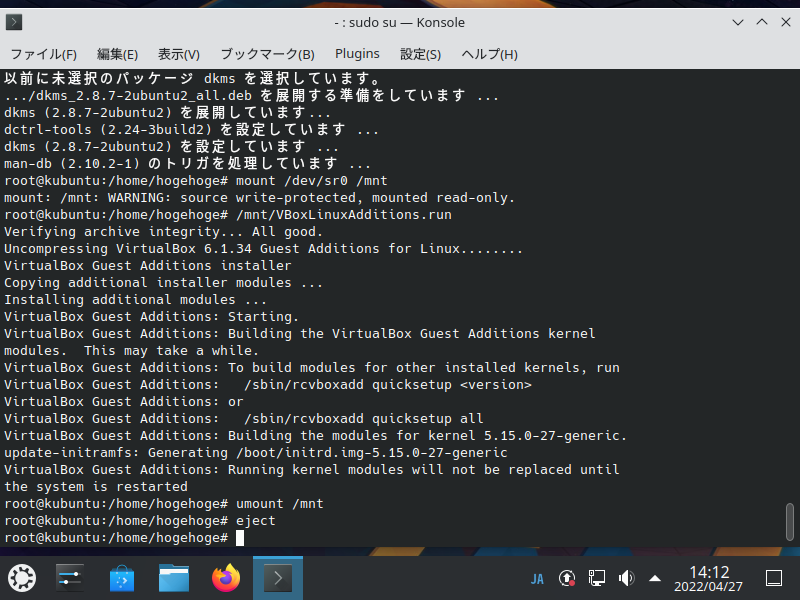Open the ブックマーク(B) menu
Viewport: 800px width, 600px height.
point(267,54)
